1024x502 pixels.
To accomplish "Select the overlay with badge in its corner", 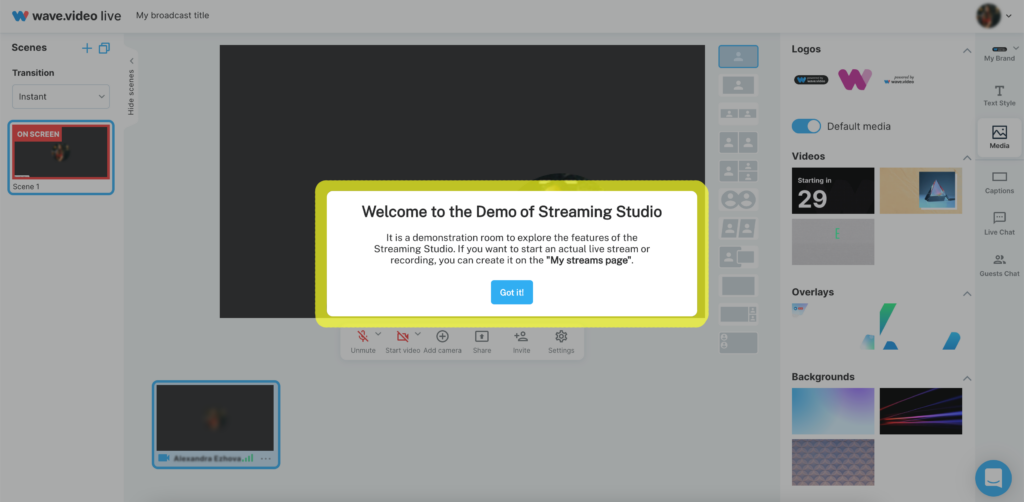I will [833, 326].
